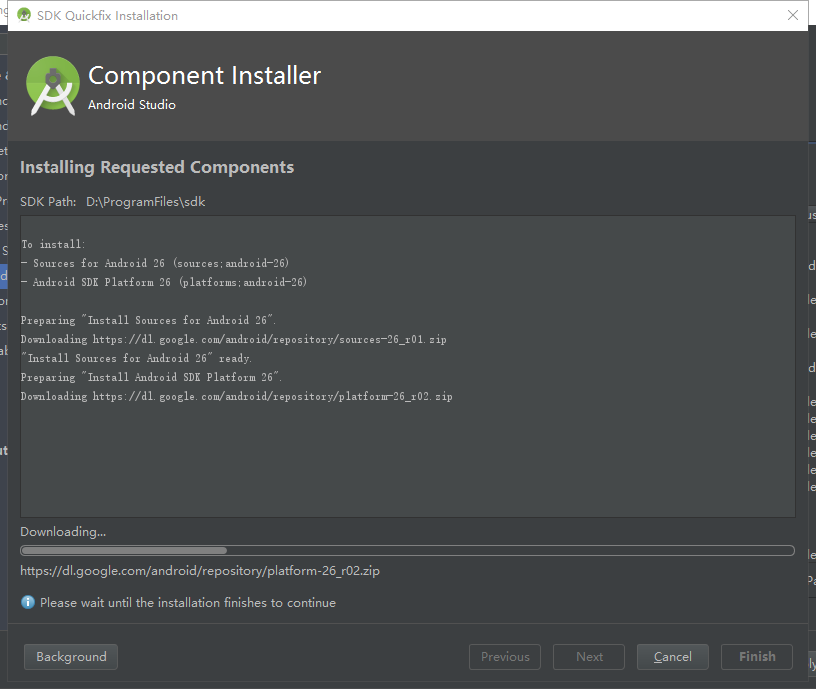This screenshot has height=689, width=816.
Task: Click log line downloading sources-26_r01.zip
Action: click(234, 339)
